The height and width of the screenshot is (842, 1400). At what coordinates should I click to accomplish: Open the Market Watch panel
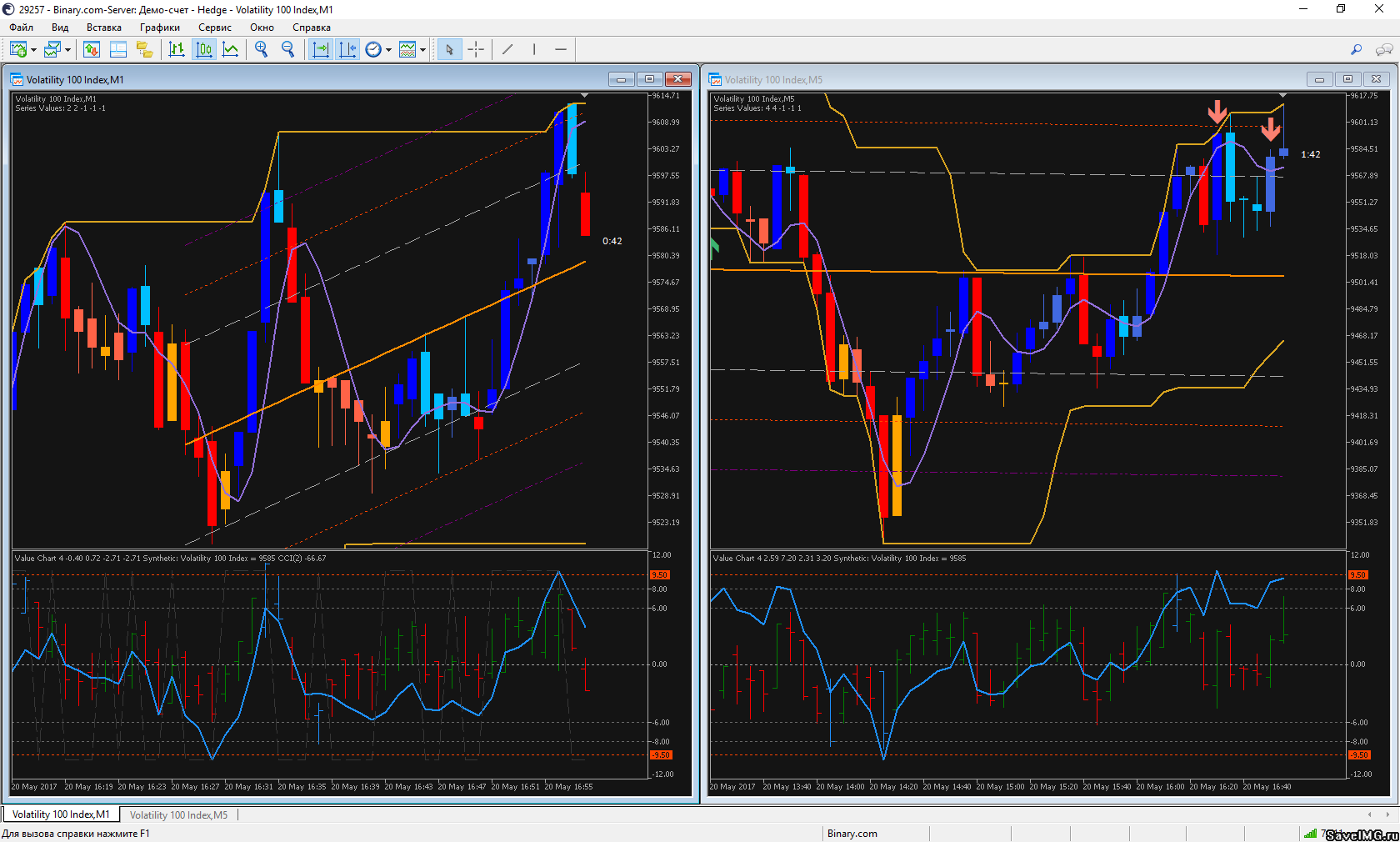(x=92, y=50)
